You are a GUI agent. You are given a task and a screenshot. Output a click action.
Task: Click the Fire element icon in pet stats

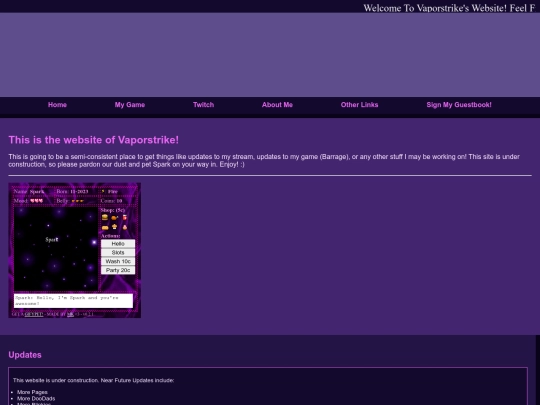(103, 191)
